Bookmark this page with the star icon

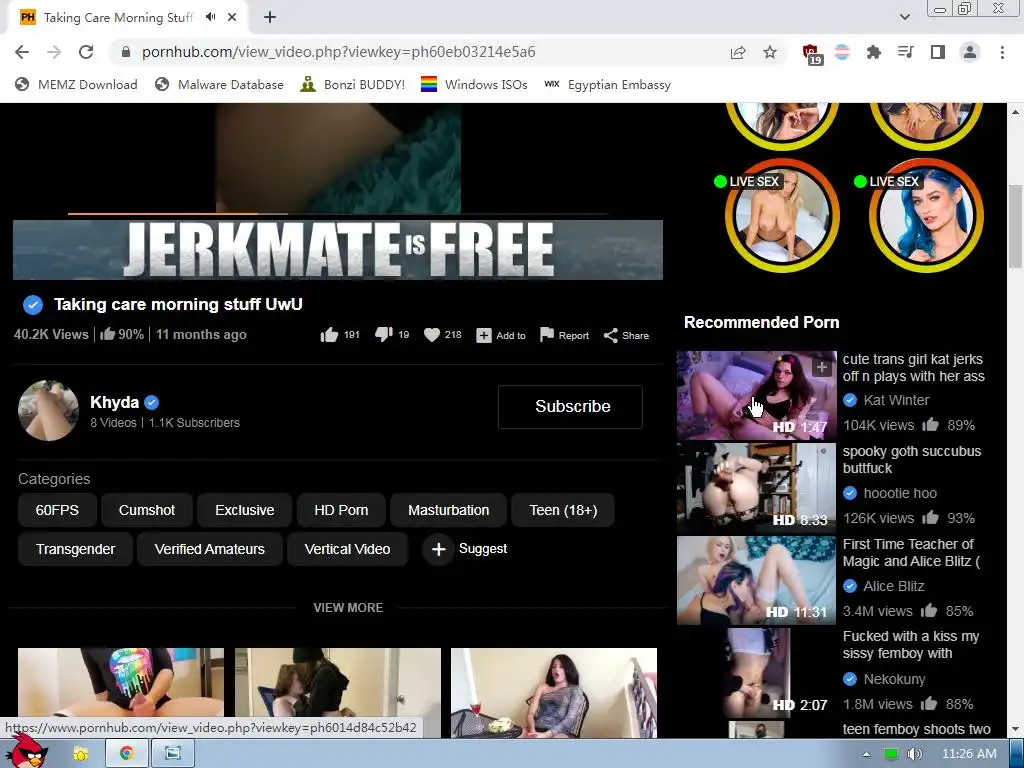770,52
